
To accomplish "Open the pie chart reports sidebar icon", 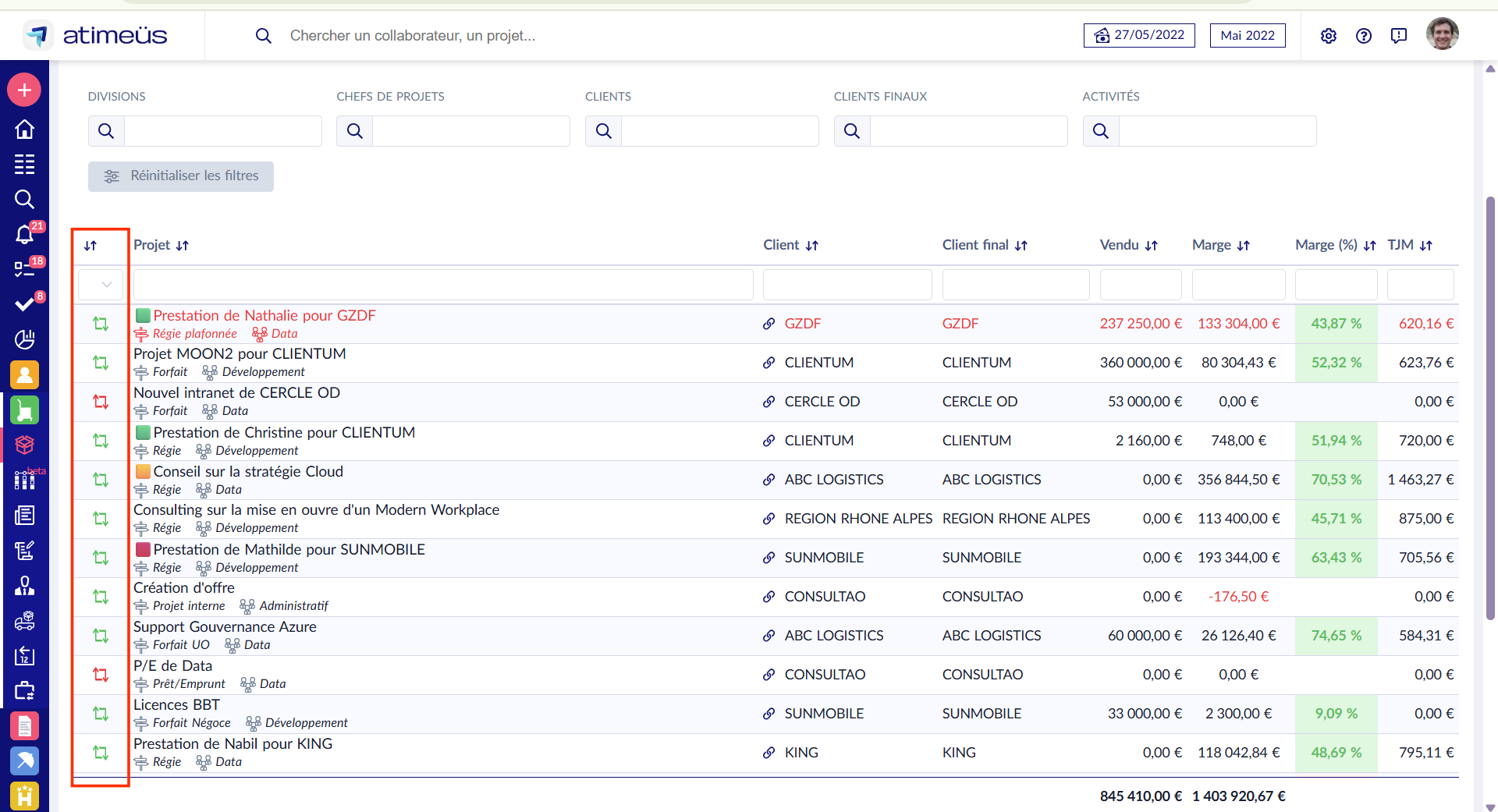I will tap(24, 339).
